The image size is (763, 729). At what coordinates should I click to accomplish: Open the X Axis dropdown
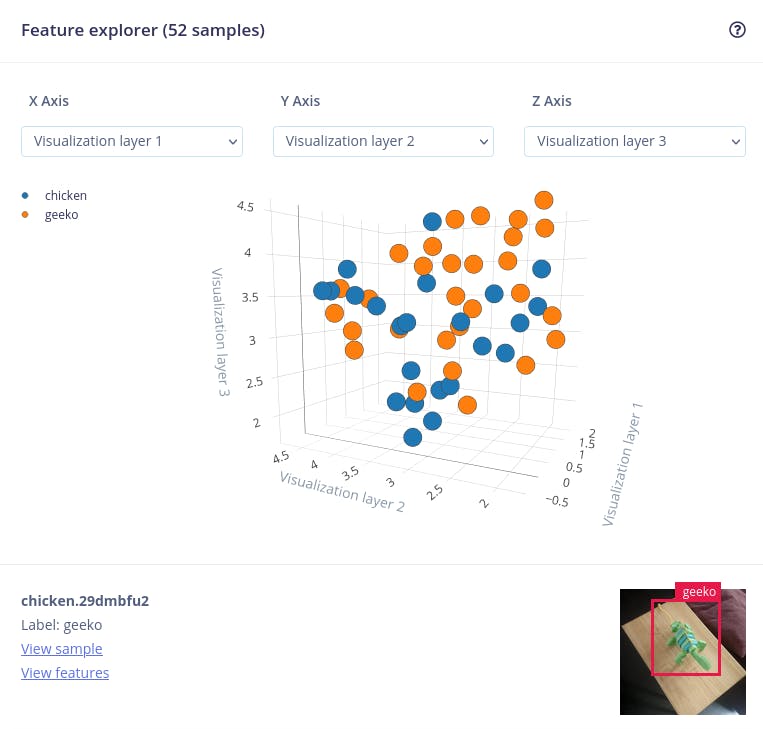tap(131, 141)
